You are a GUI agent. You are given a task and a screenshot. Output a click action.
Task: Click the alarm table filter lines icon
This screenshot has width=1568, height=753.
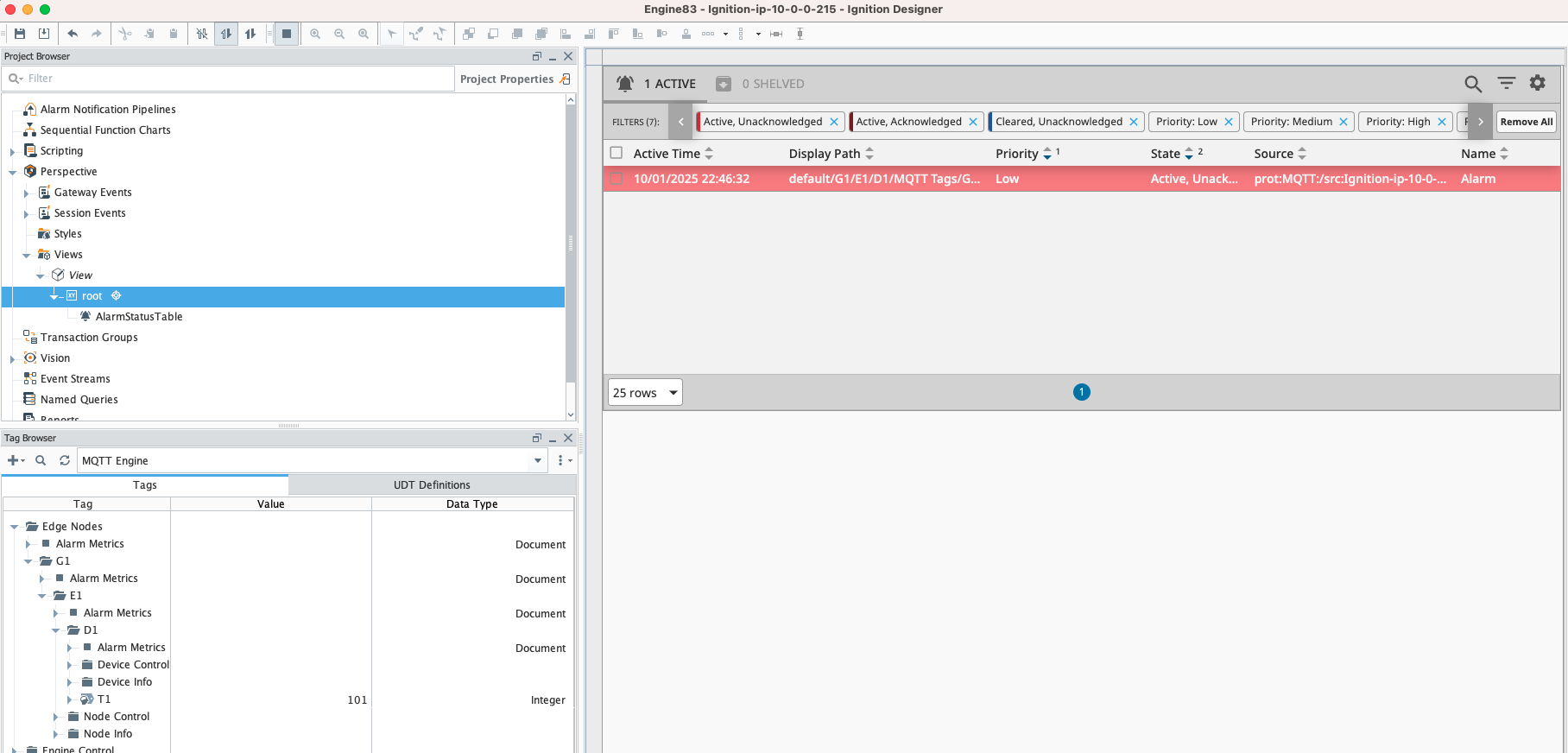[1506, 83]
